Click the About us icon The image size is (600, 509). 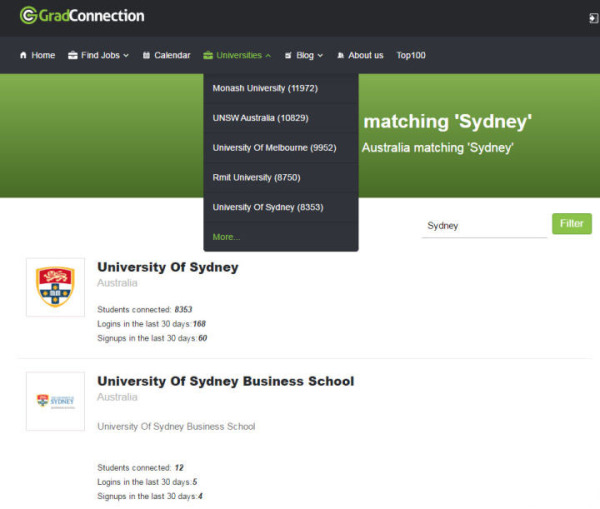point(340,55)
